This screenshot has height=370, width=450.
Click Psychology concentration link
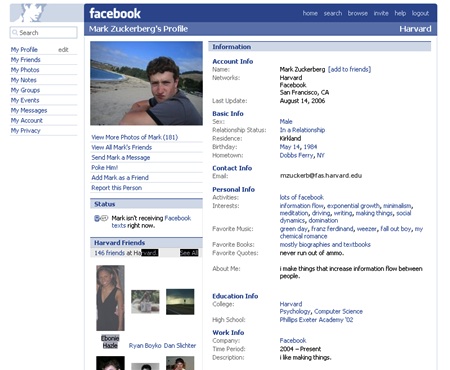295,312
